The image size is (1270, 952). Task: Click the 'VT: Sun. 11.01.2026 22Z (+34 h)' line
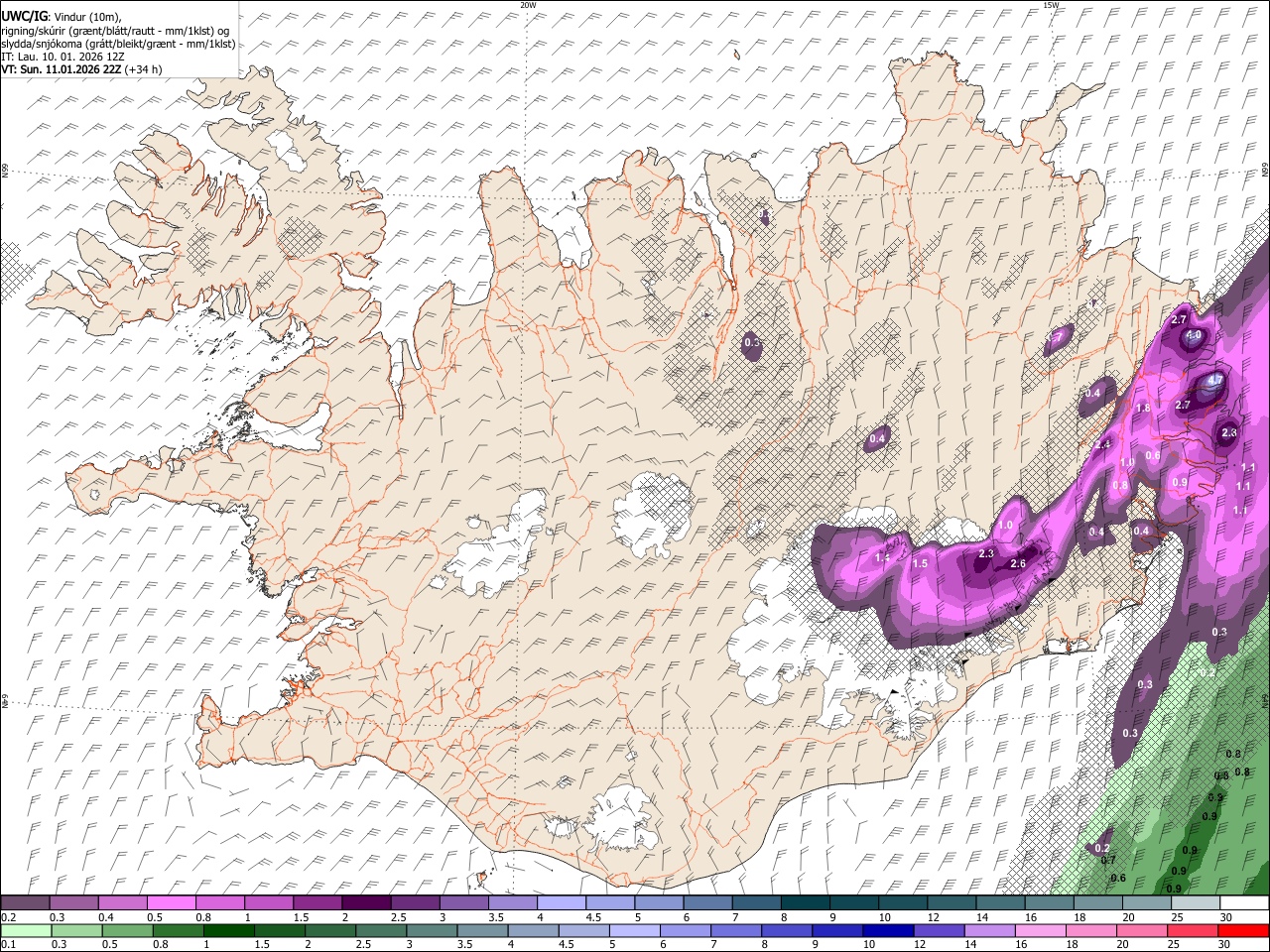[81, 69]
